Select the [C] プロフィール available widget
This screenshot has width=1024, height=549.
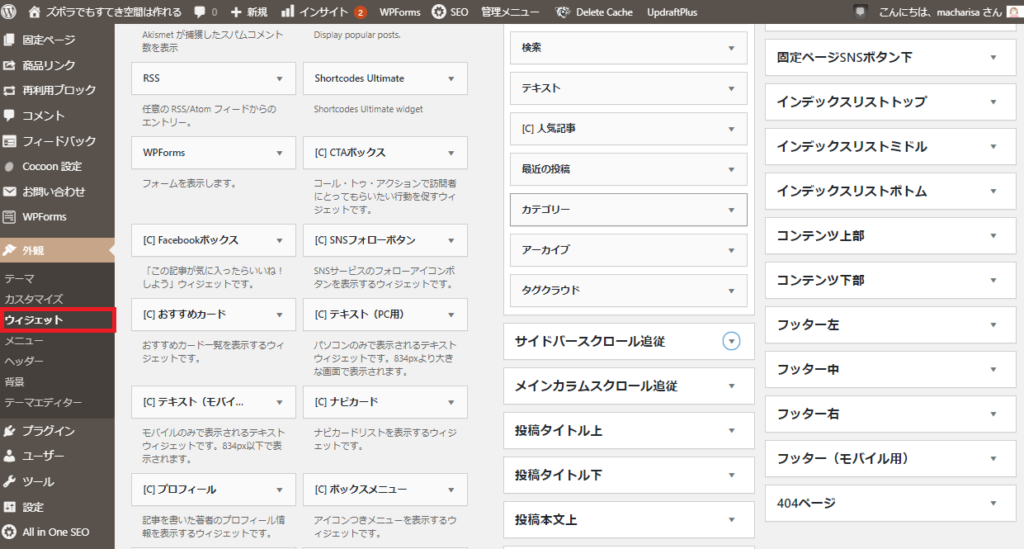(x=213, y=490)
